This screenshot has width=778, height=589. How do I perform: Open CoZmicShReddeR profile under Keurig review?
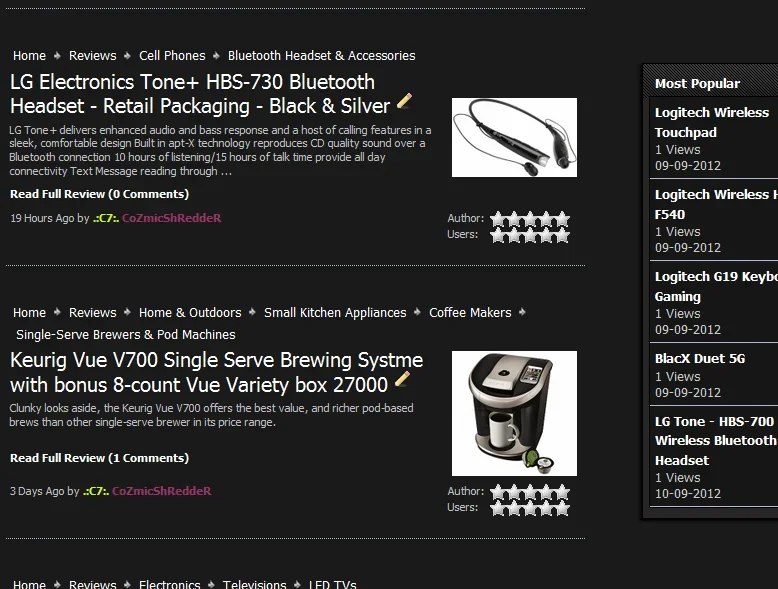click(x=162, y=491)
